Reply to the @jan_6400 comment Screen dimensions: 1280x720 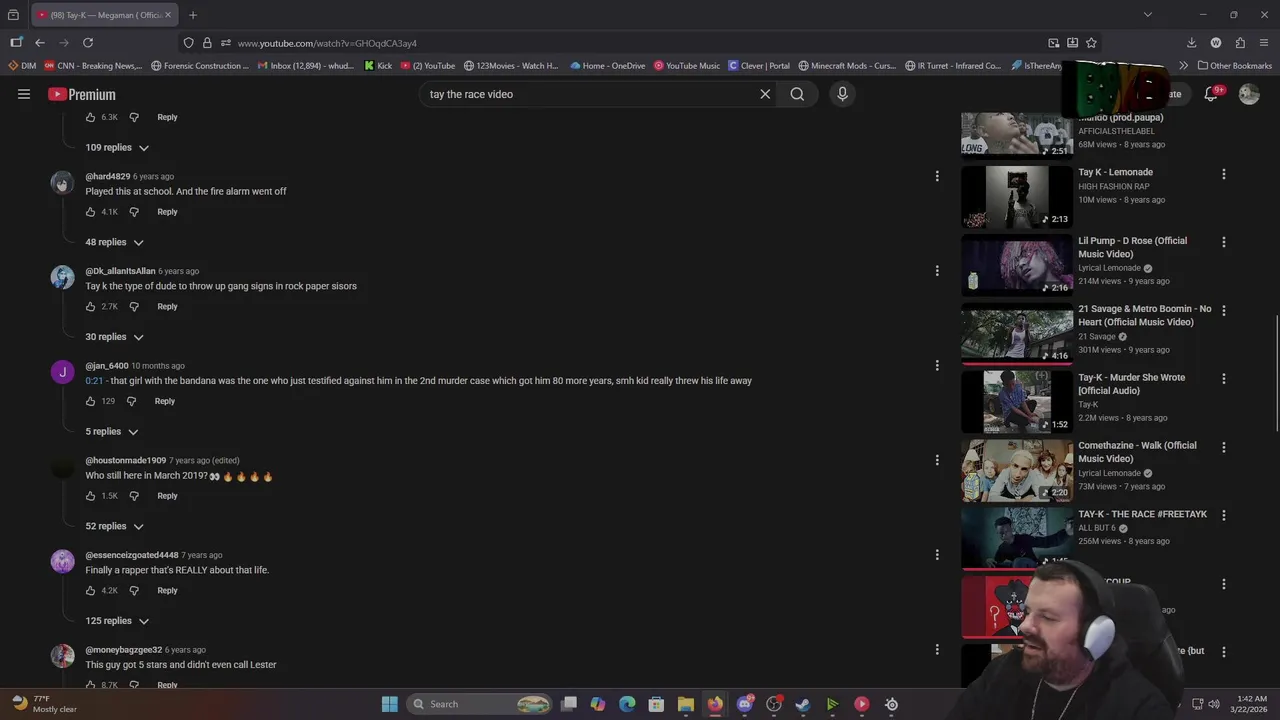[164, 401]
